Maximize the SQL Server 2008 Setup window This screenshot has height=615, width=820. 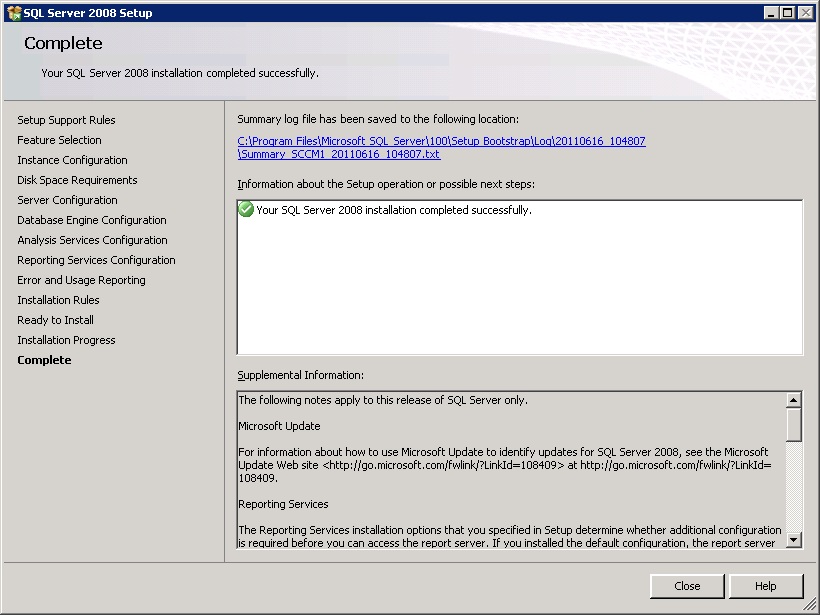pos(787,13)
